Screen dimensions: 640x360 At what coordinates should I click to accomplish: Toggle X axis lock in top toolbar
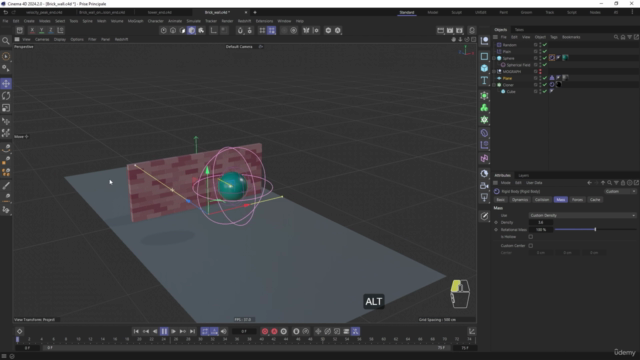32,30
